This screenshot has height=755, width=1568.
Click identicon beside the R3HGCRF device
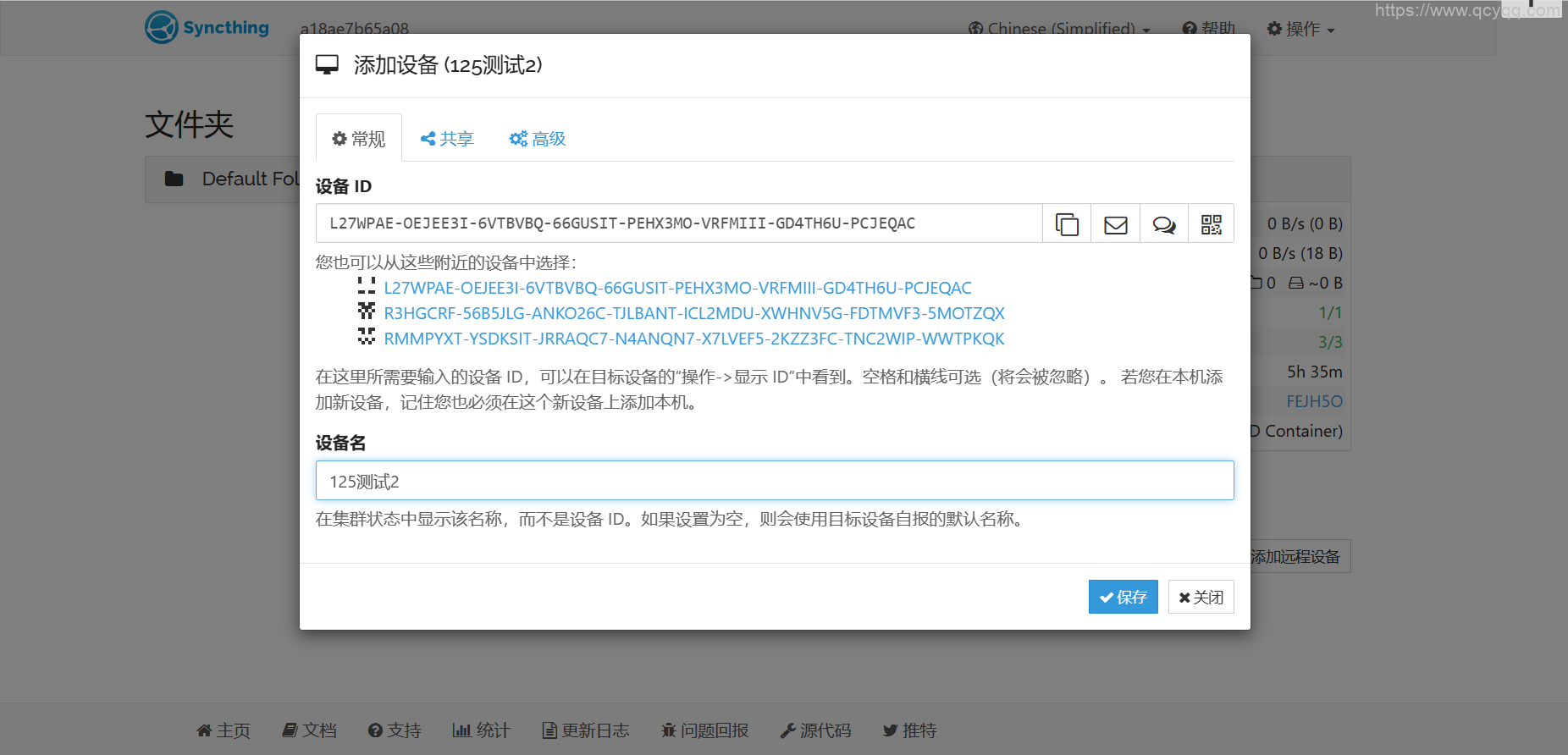[367, 311]
